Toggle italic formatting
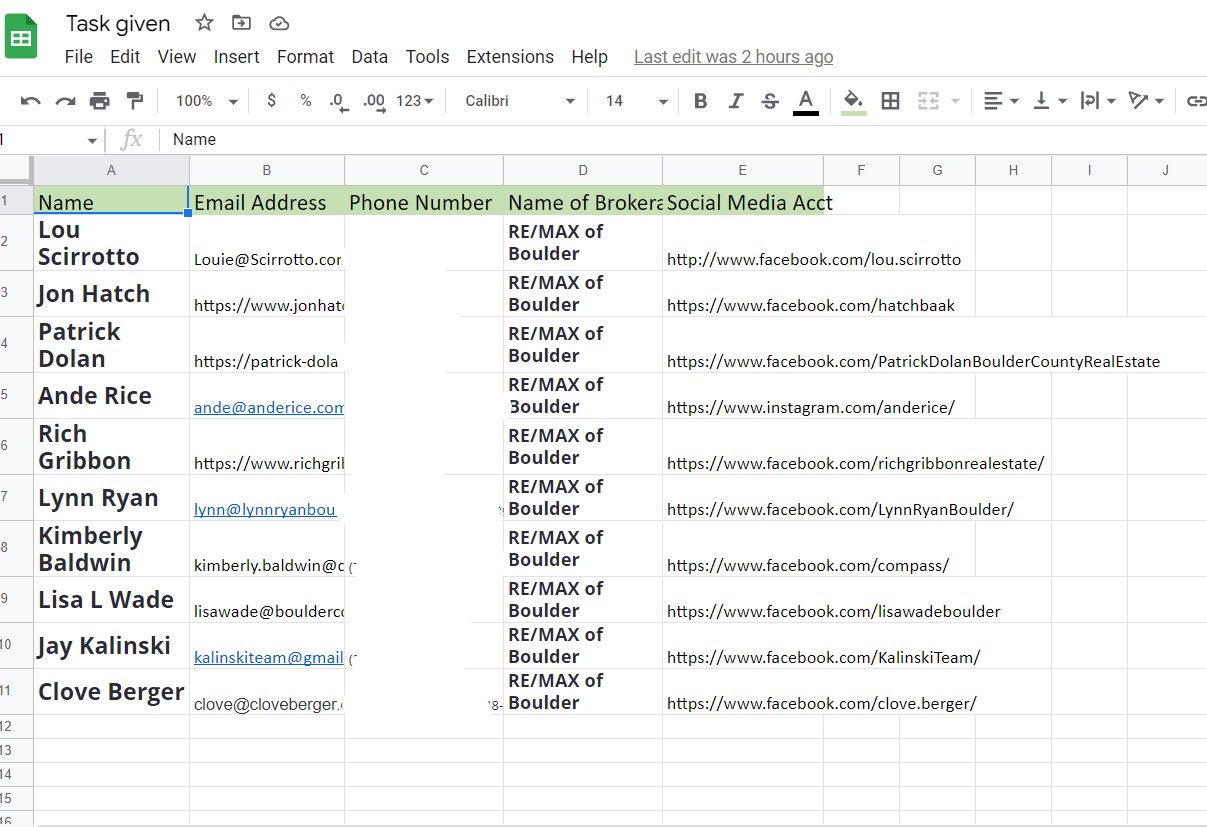Viewport: 1207px width, 827px height. [x=736, y=101]
